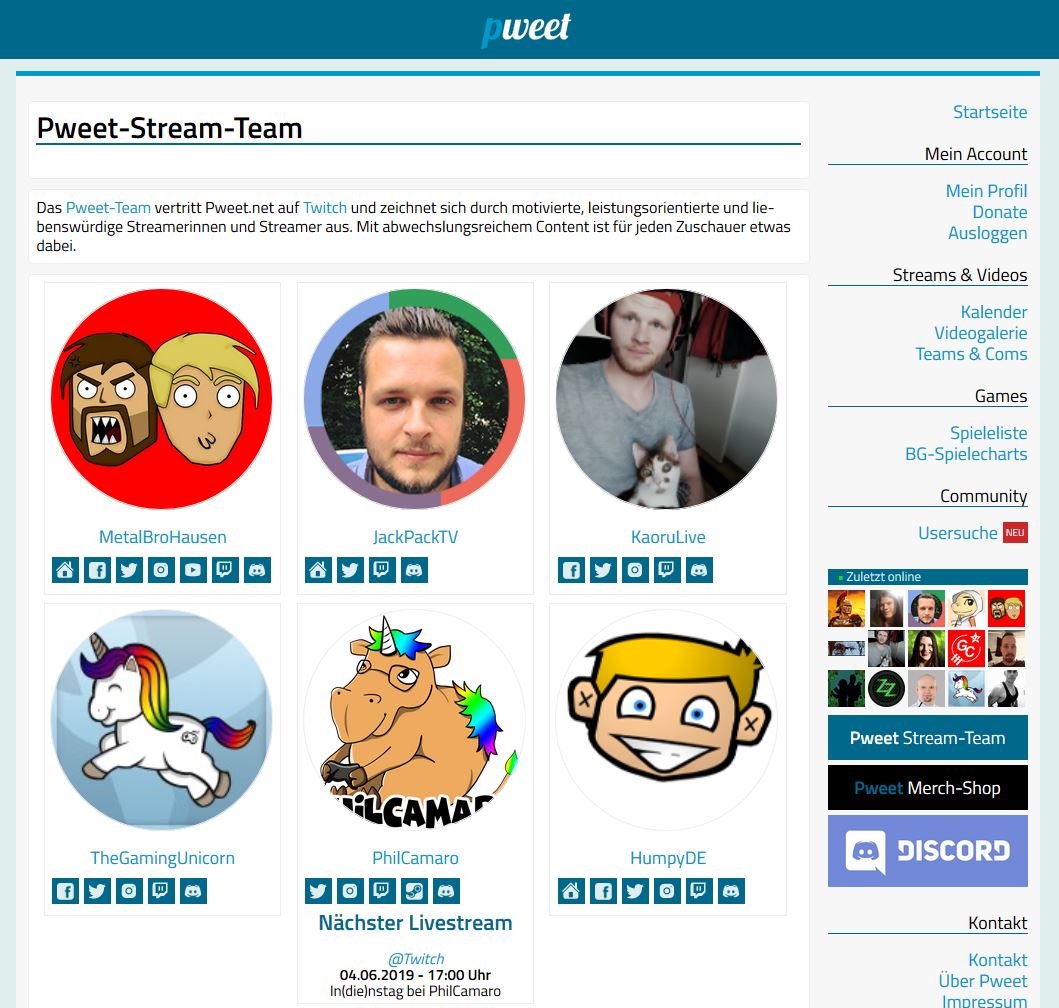Go to Startseite in sidebar
1059x1008 pixels.
click(x=989, y=111)
